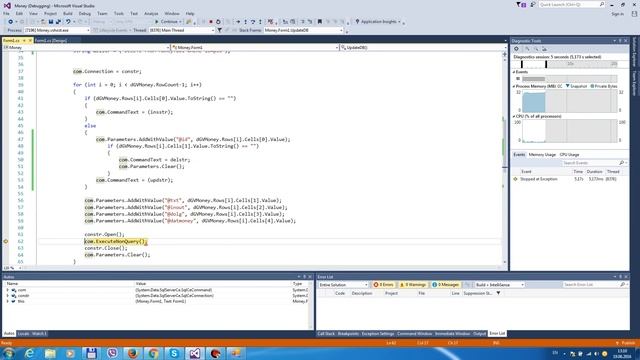Open the Build menu
Viewport: 640px width, 360px height.
[68, 13]
